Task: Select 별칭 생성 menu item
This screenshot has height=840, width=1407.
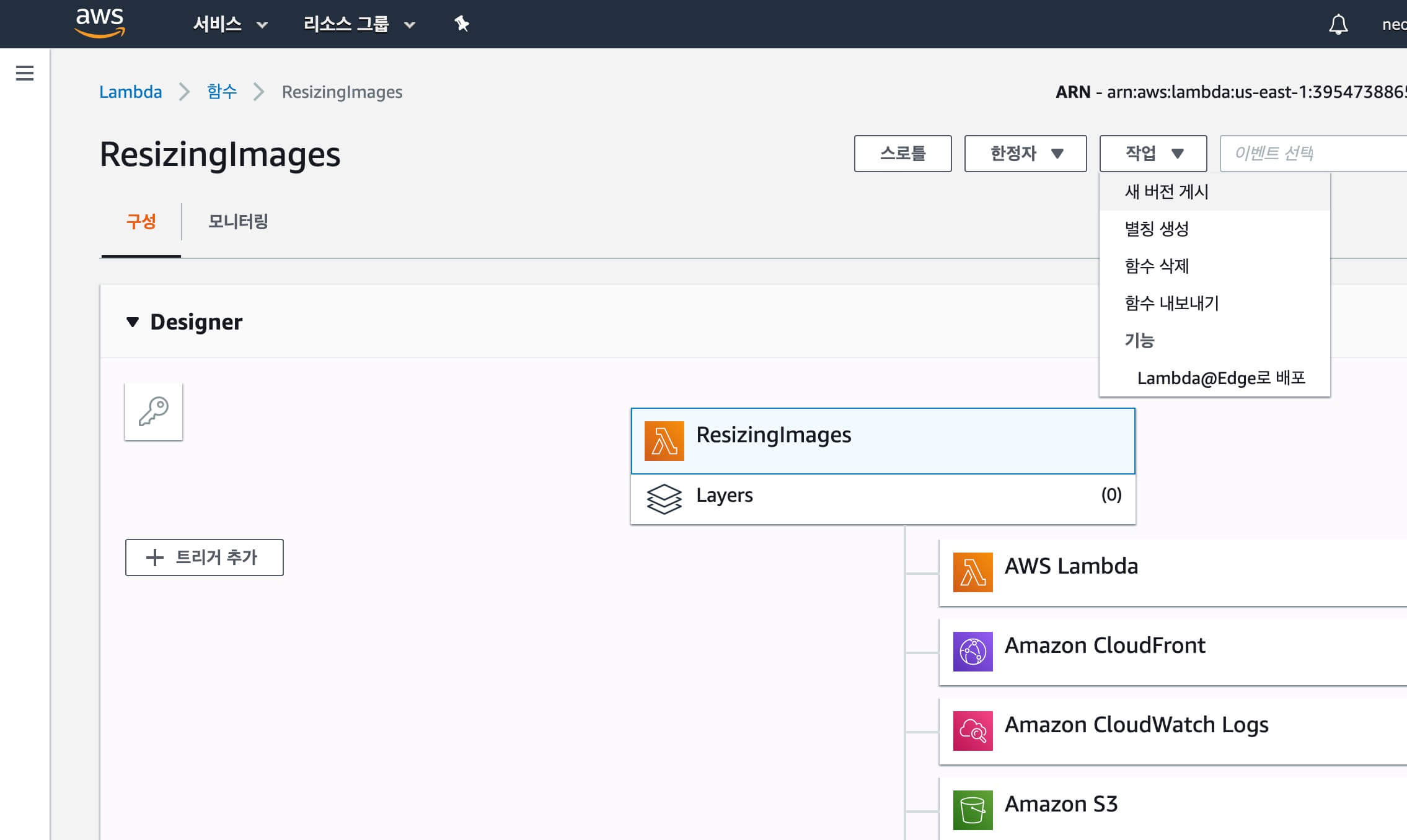Action: click(1214, 229)
